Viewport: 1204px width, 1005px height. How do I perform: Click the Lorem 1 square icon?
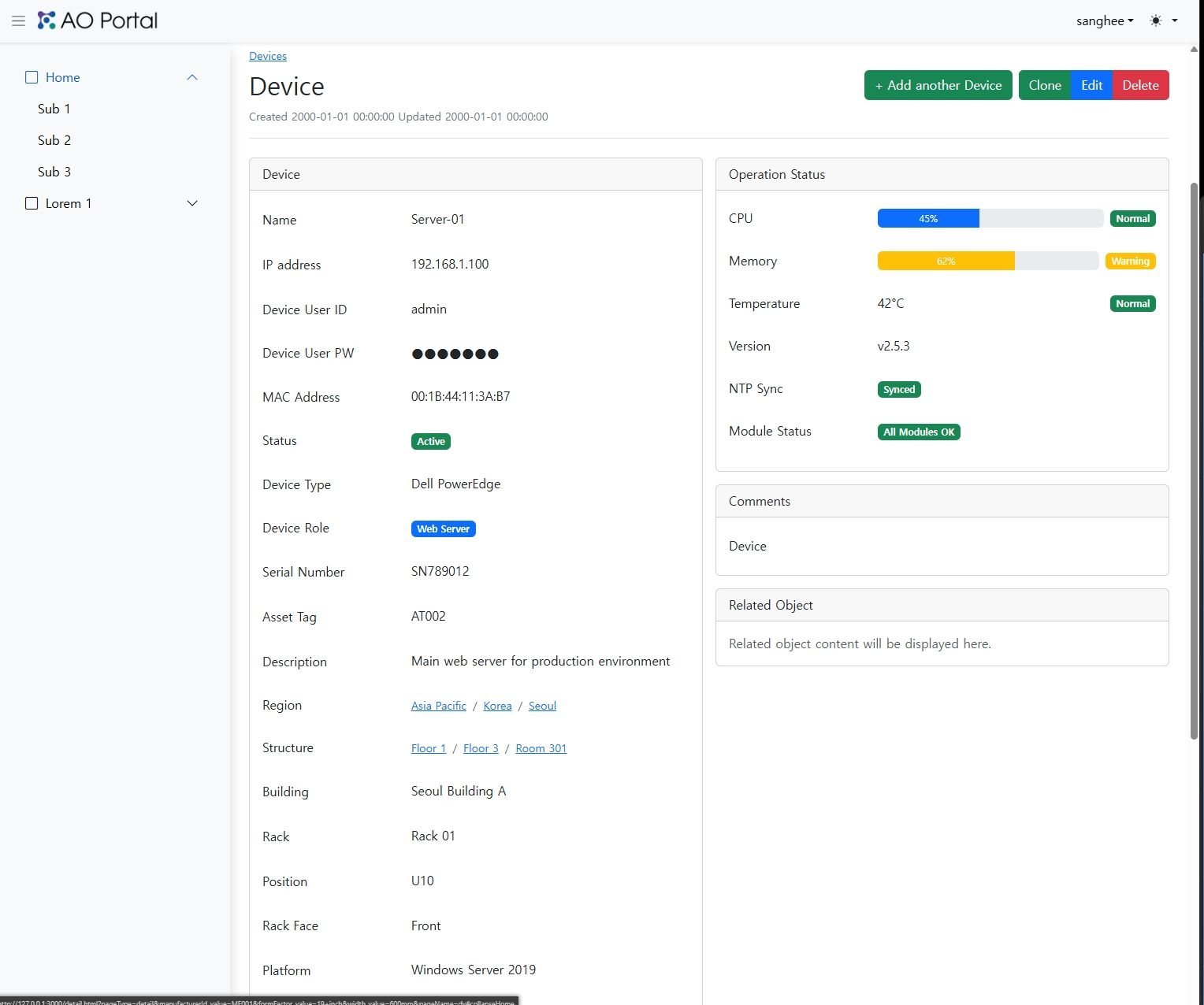32,203
